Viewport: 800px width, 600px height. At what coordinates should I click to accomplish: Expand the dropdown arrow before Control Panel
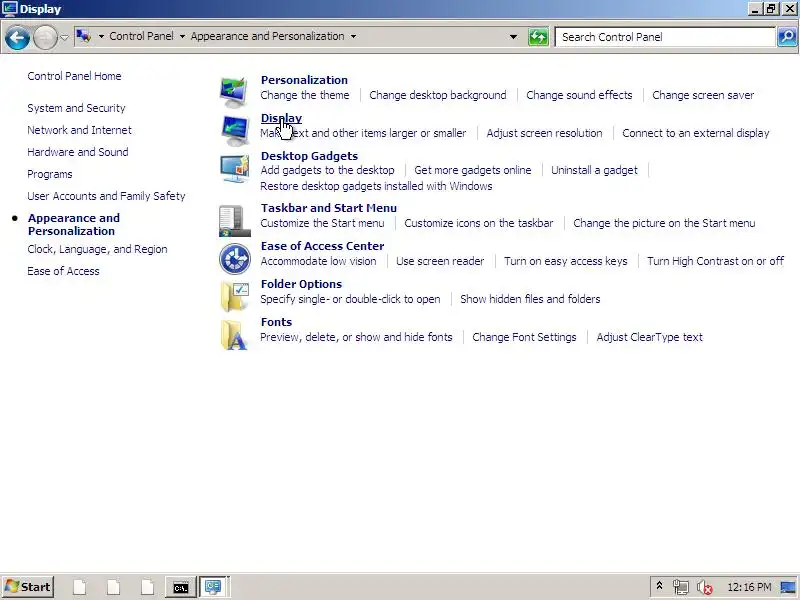(101, 36)
